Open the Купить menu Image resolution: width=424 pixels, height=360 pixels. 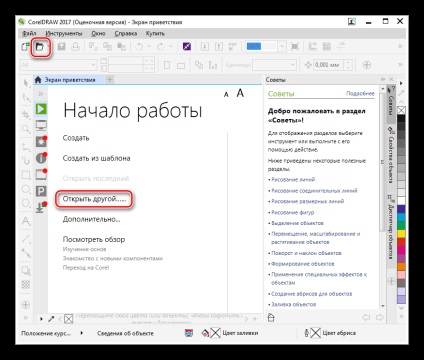[x=155, y=33]
